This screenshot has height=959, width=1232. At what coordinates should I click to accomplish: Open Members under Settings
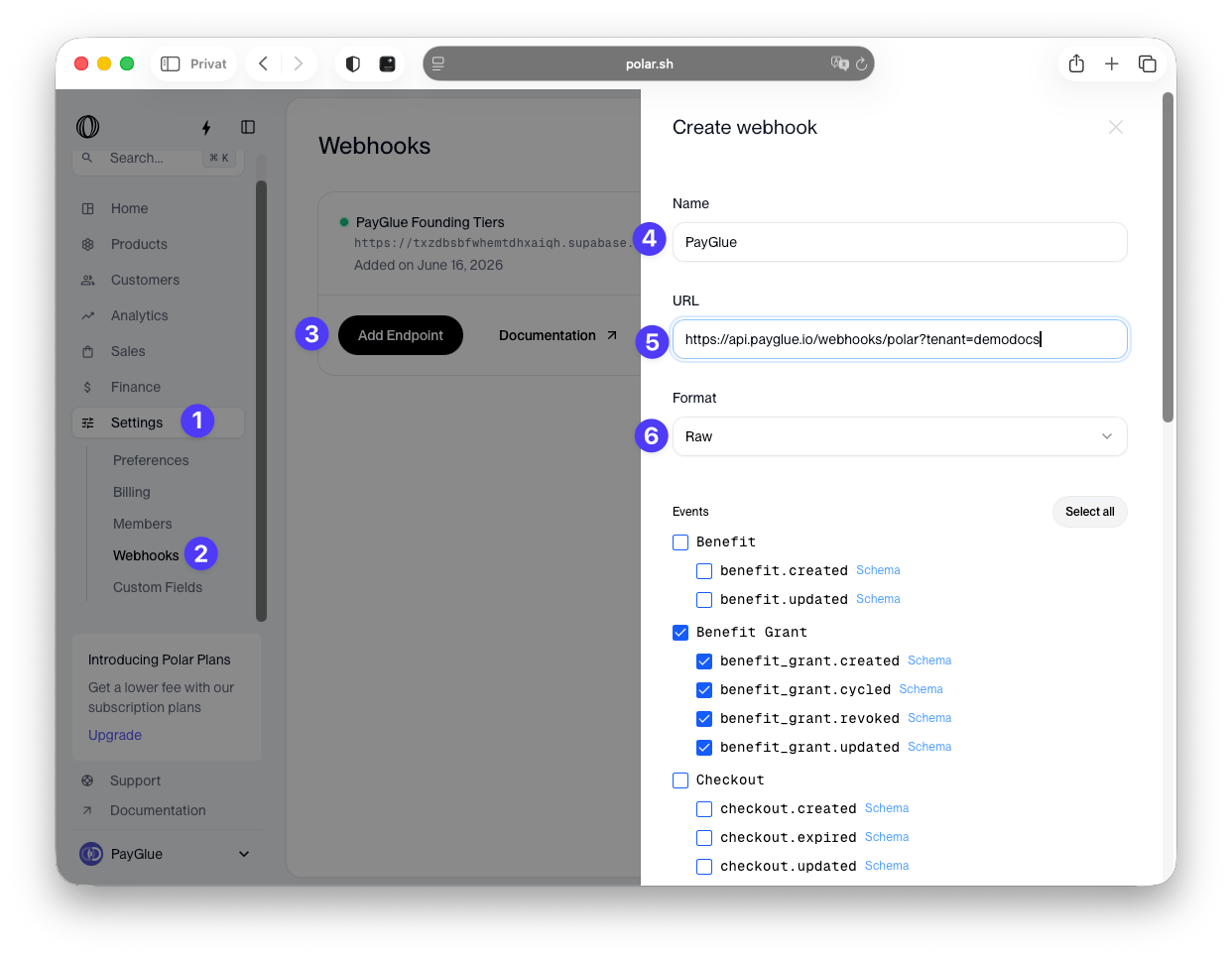pos(143,524)
